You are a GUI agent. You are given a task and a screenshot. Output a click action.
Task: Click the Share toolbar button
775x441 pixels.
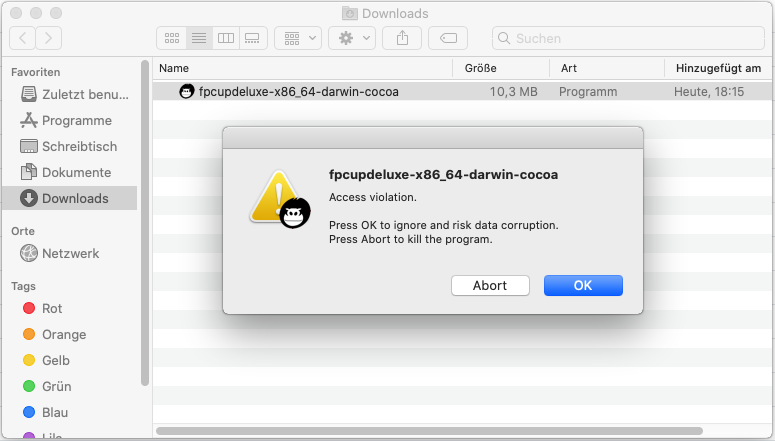coord(402,38)
